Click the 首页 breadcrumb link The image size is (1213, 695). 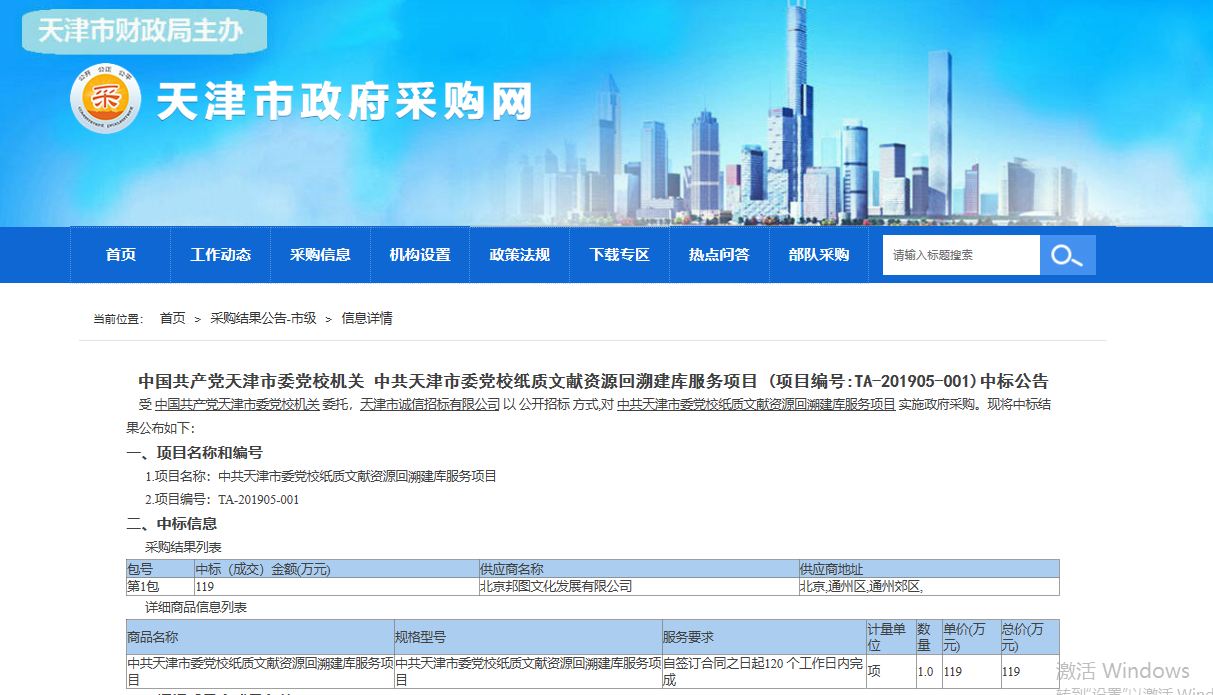(173, 318)
